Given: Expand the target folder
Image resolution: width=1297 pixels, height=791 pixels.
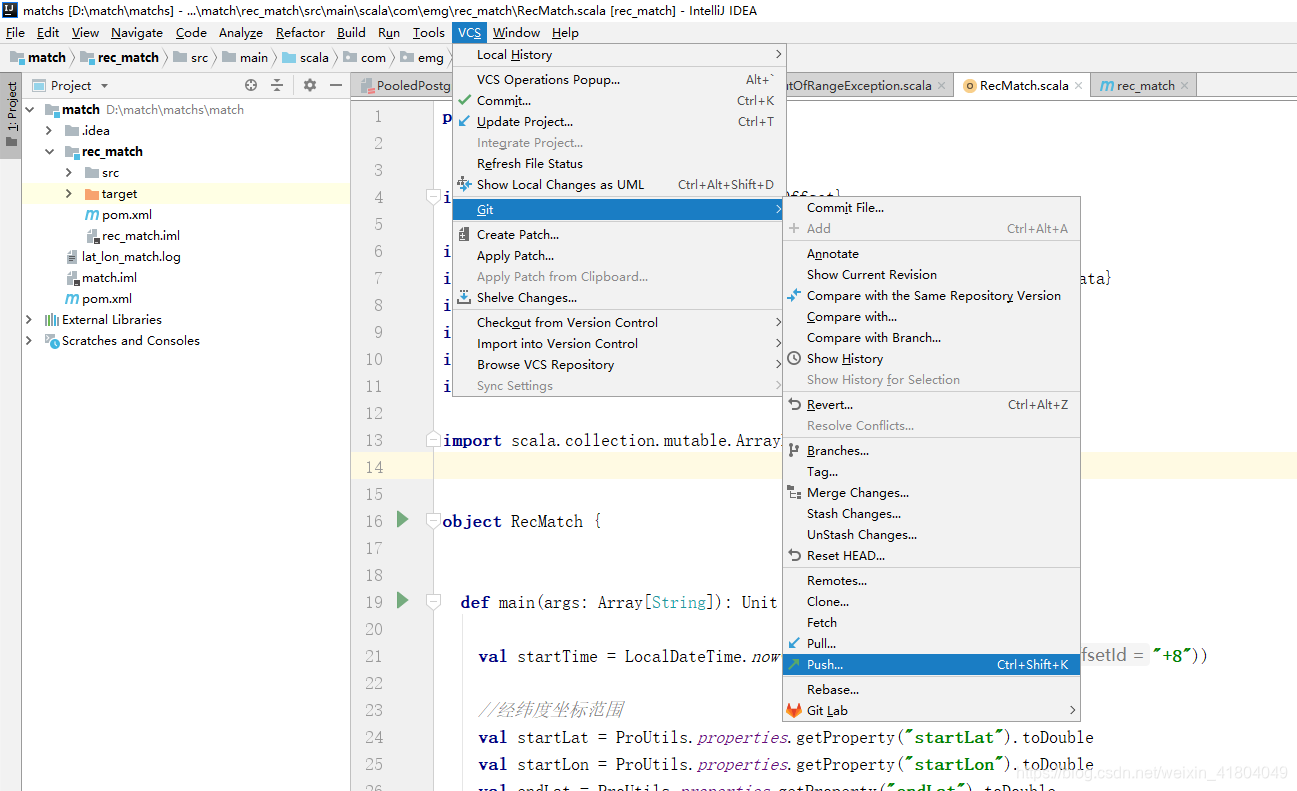Looking at the screenshot, I should pyautogui.click(x=69, y=194).
